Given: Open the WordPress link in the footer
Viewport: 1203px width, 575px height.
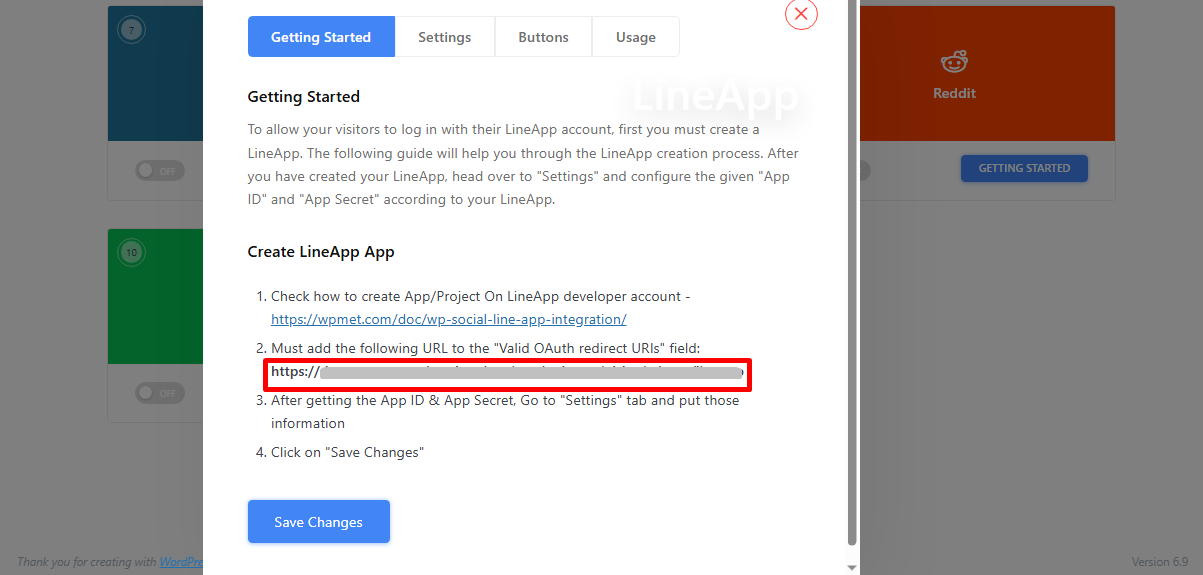Looking at the screenshot, I should [181, 562].
